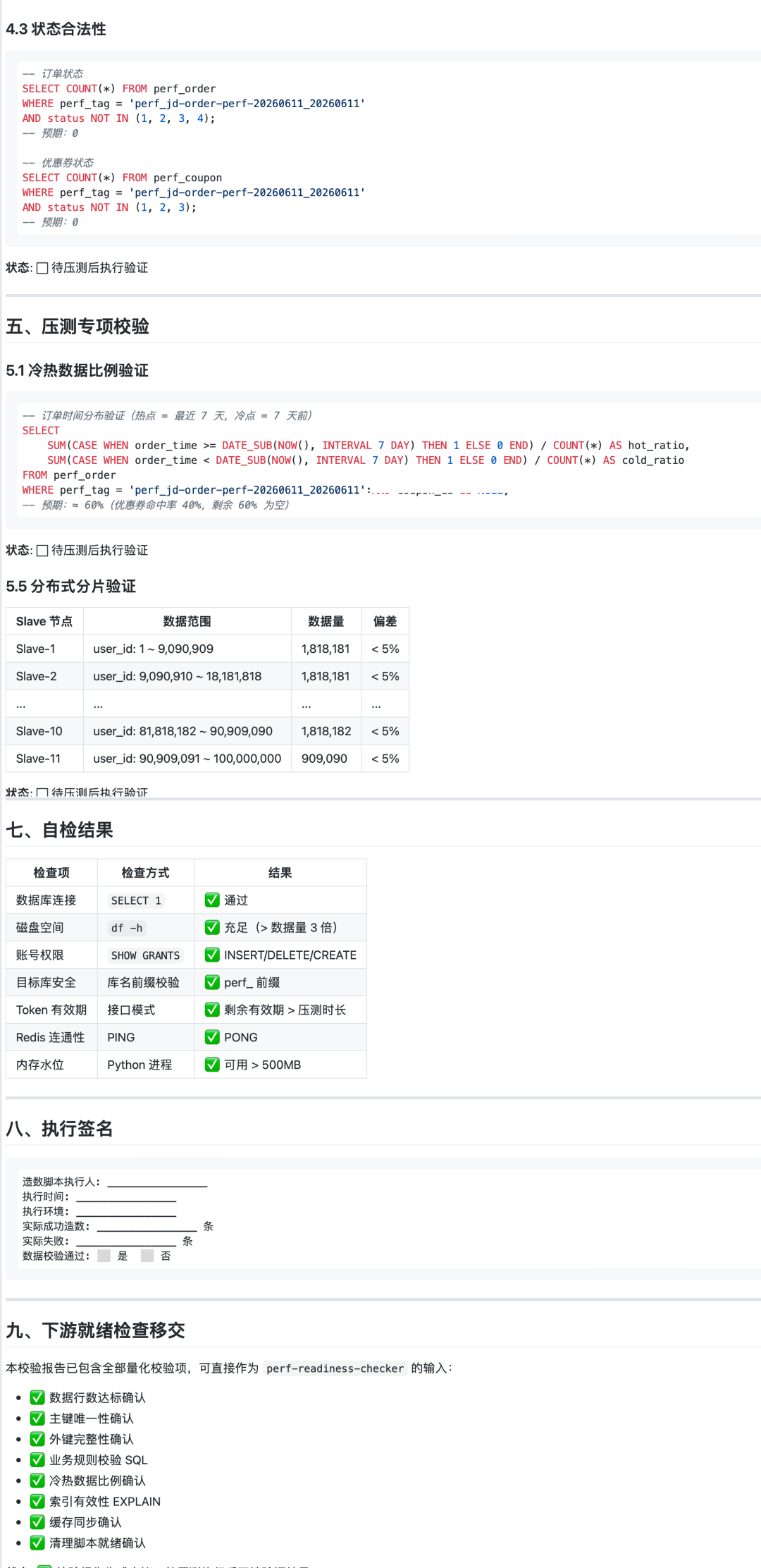The width and height of the screenshot is (761, 1568).
Task: Click the 5.5 分布式分片验证 heading
Action: click(x=71, y=586)
